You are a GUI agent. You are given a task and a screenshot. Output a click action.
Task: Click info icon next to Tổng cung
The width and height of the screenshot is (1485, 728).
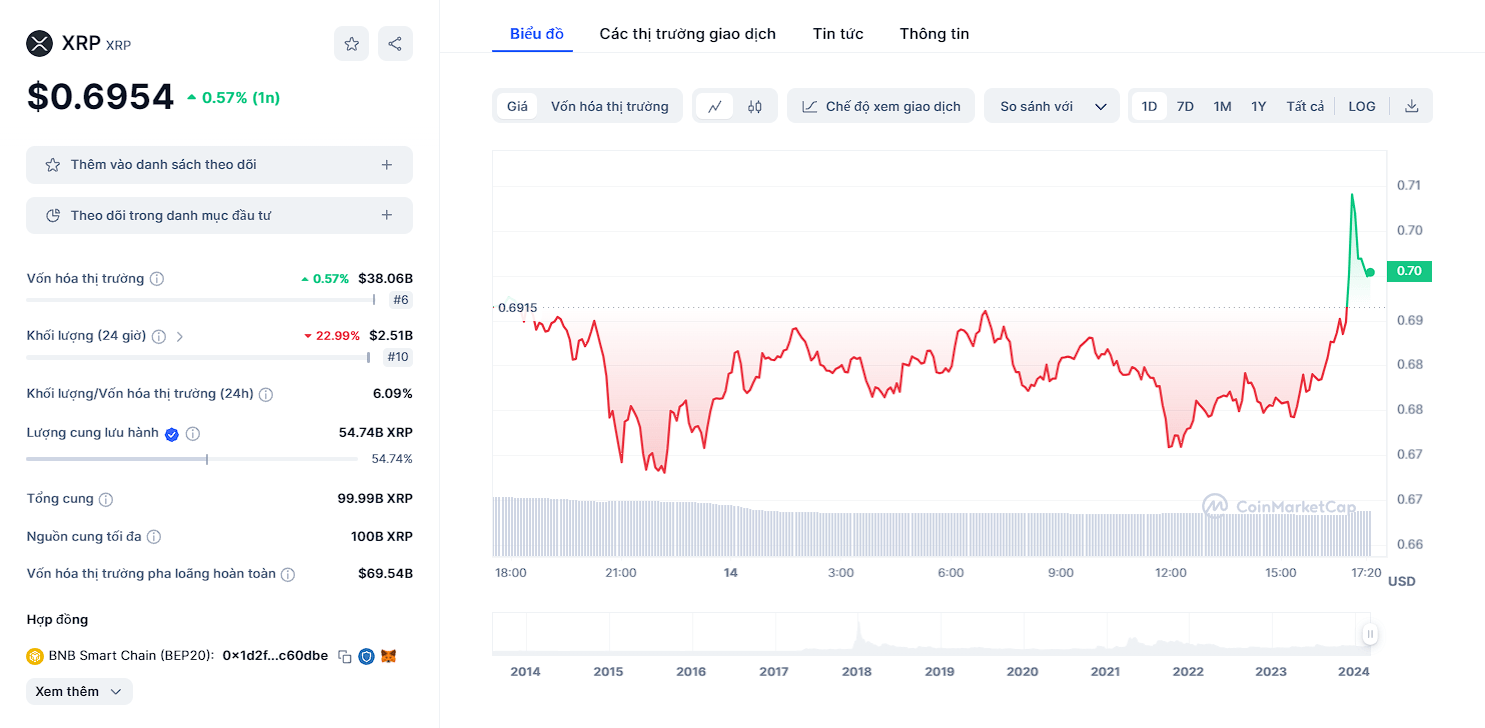pos(106,499)
